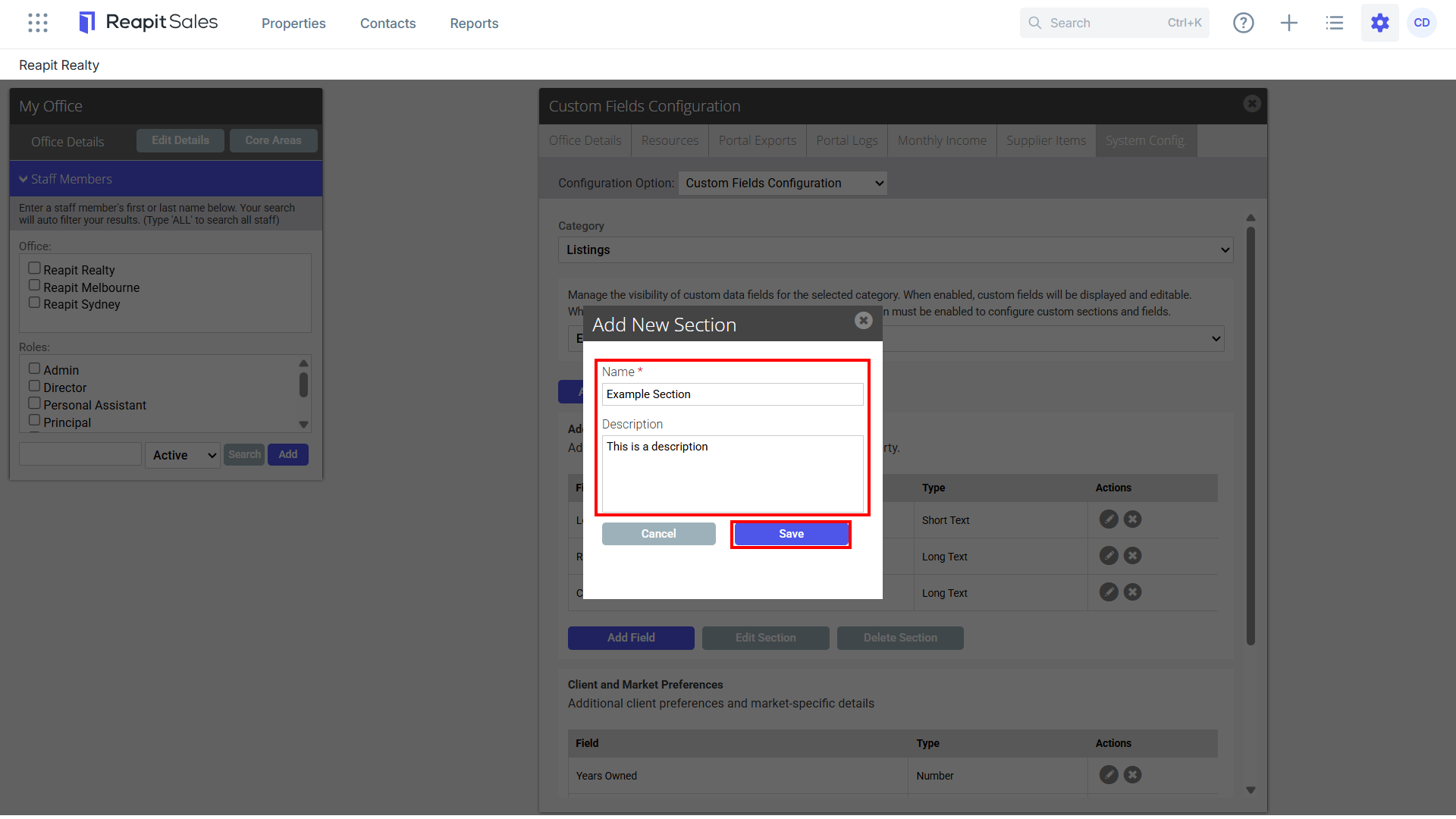Check the Principal role checkbox
The image size is (1456, 819).
[x=34, y=421]
